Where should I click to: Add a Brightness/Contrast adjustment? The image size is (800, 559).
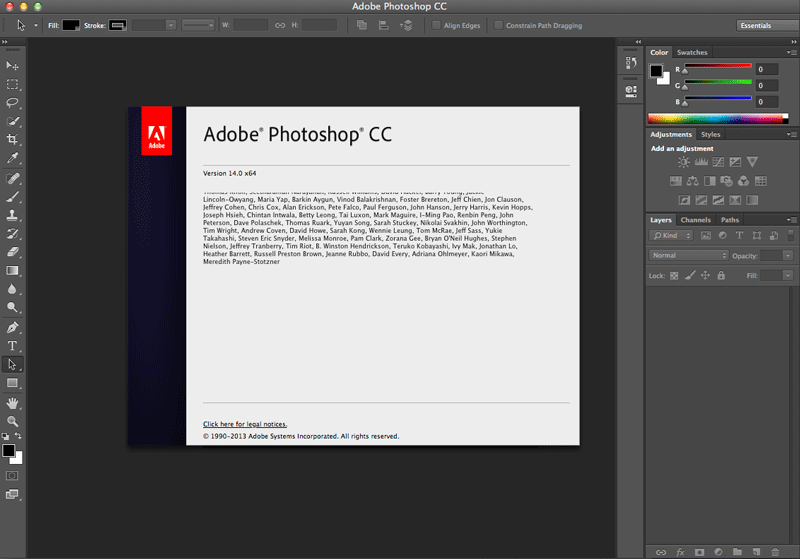(x=684, y=162)
